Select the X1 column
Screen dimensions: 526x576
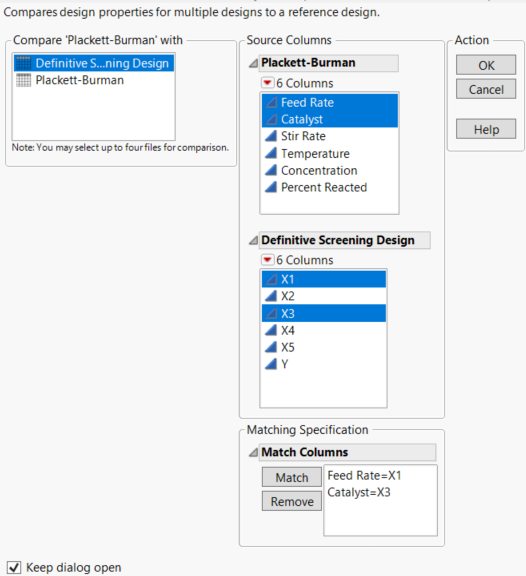tap(324, 279)
